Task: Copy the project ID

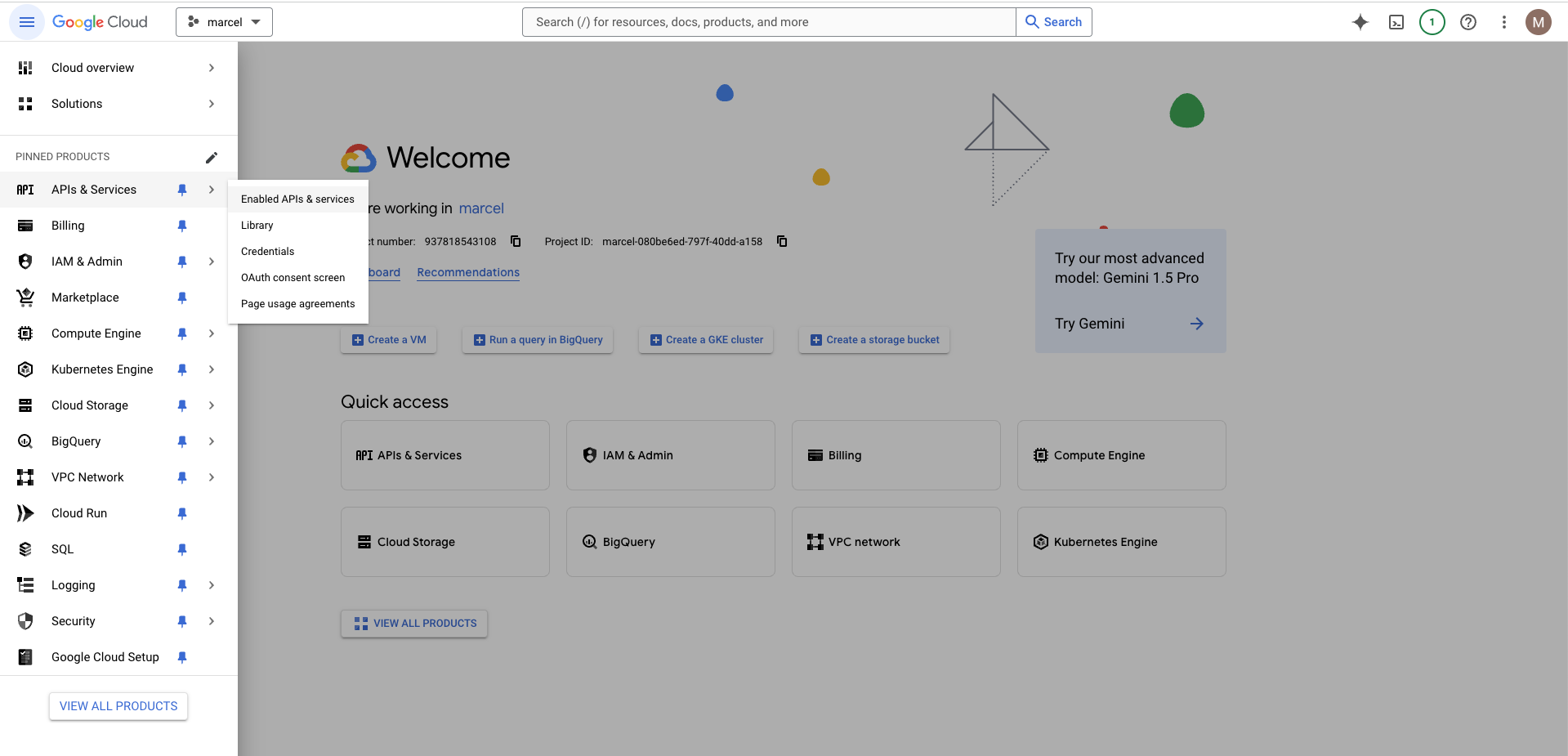Action: [782, 241]
